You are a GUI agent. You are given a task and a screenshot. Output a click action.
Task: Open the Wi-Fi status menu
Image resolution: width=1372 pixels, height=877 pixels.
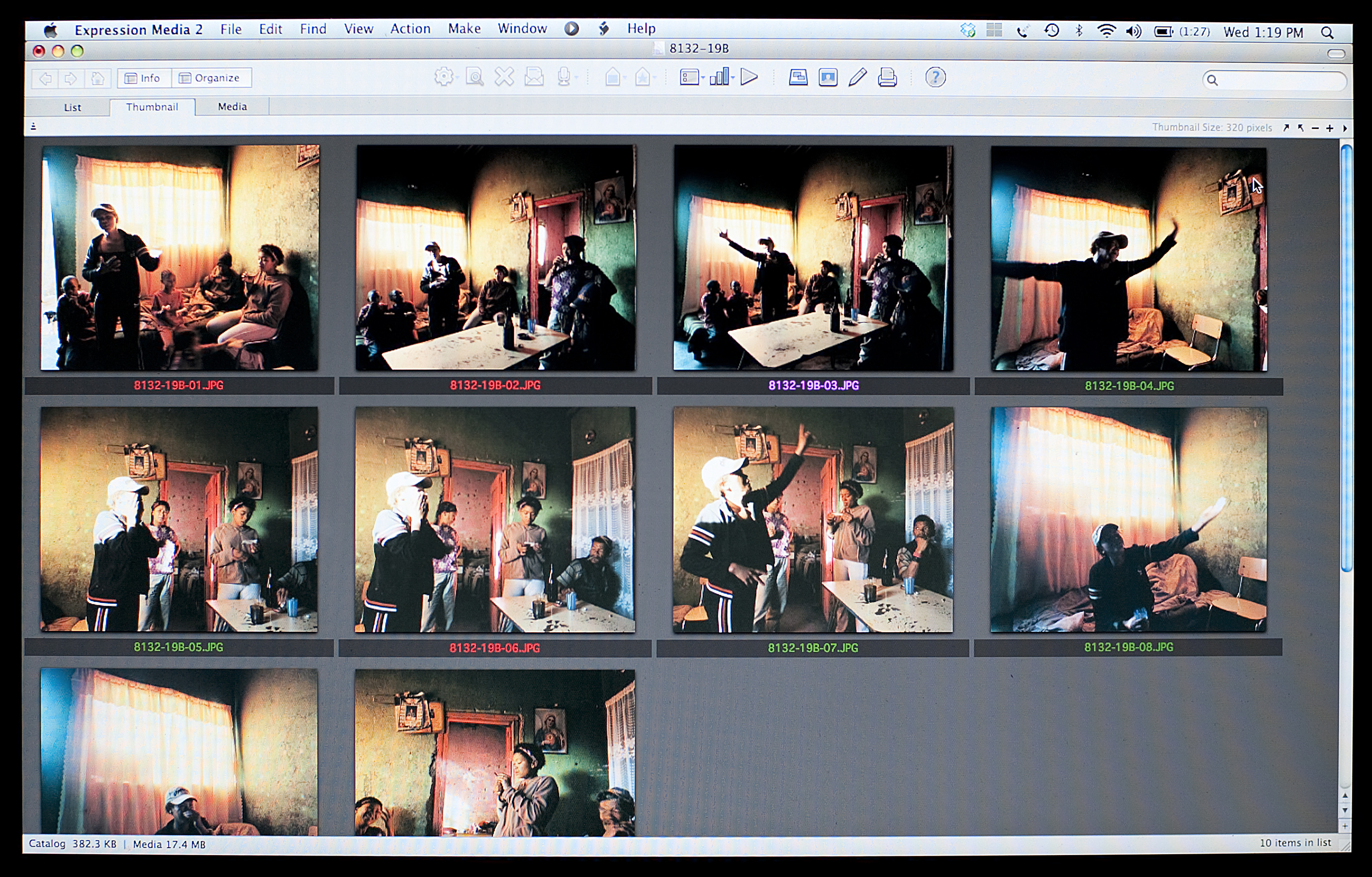[x=1106, y=31]
